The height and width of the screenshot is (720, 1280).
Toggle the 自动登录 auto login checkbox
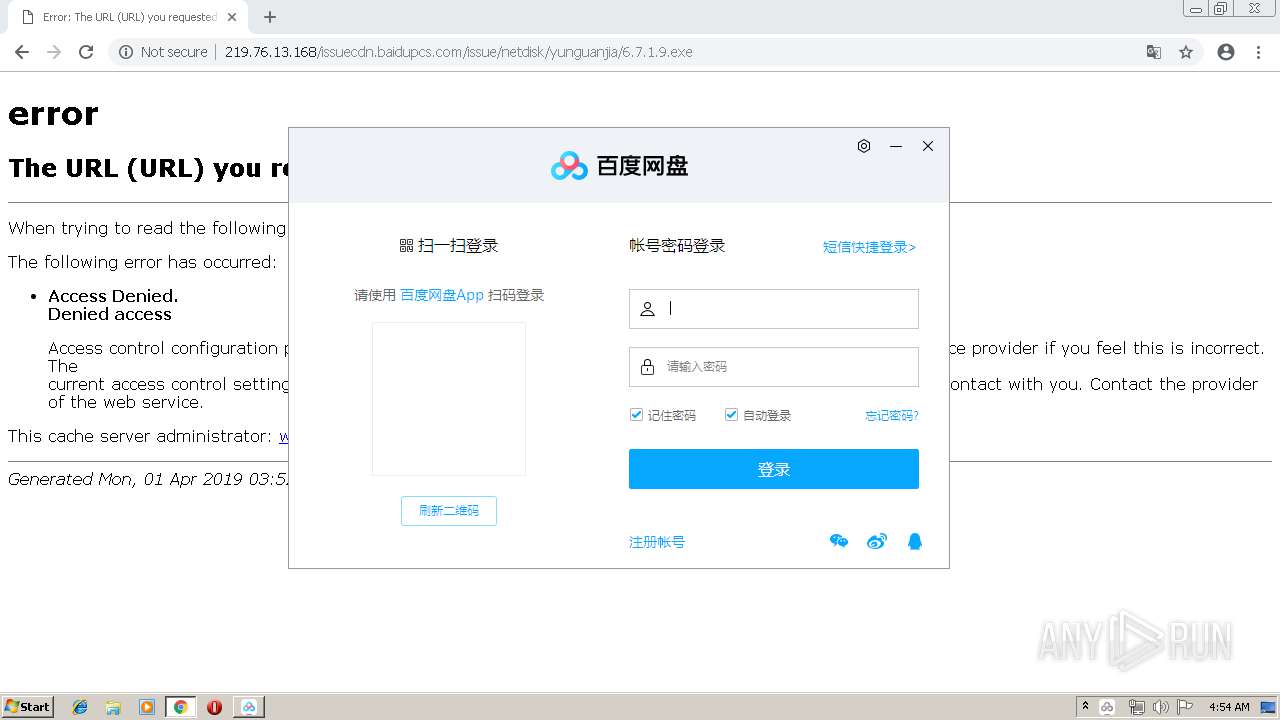731,415
